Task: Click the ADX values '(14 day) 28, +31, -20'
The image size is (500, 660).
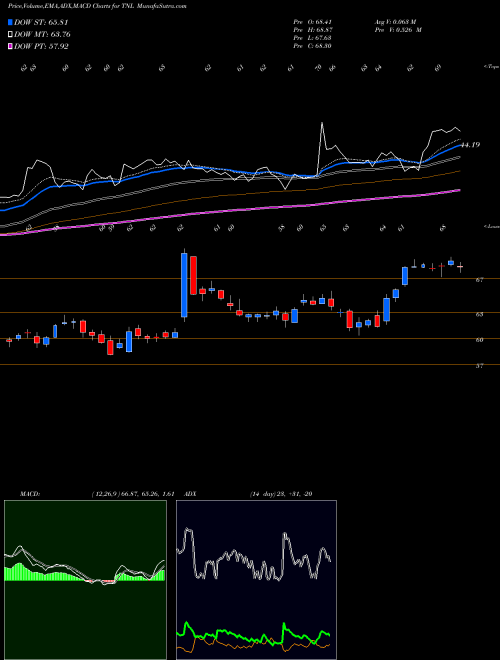Action: 281,494
